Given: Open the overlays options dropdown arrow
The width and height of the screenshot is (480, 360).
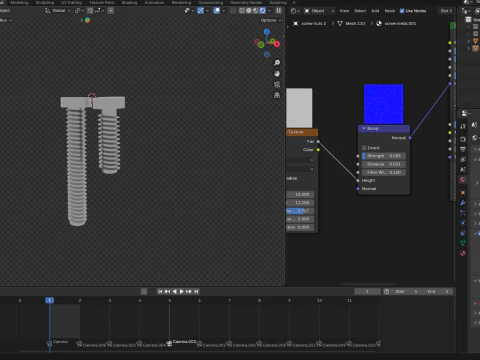Looking at the screenshot, I should coord(223,11).
